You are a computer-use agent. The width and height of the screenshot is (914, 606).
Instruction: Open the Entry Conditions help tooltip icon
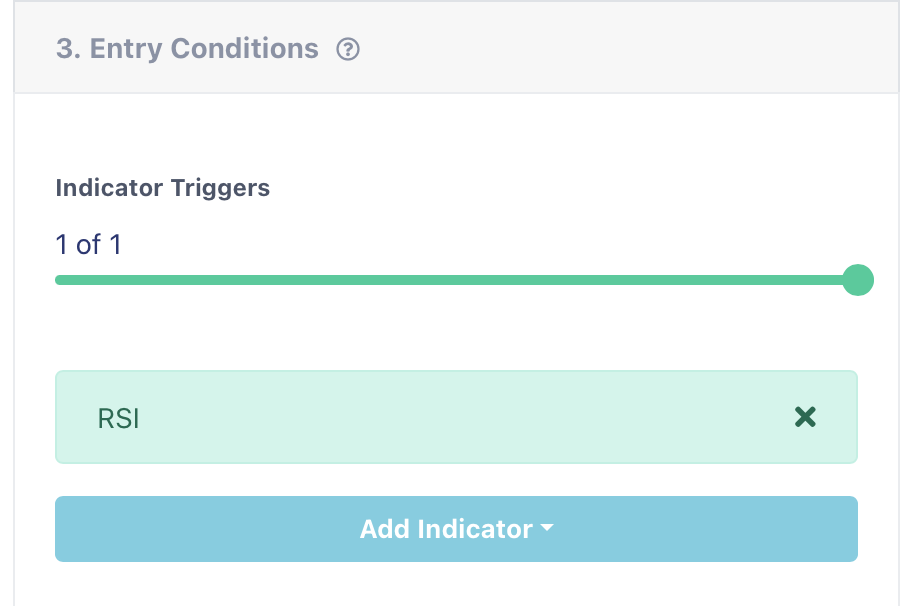[348, 49]
